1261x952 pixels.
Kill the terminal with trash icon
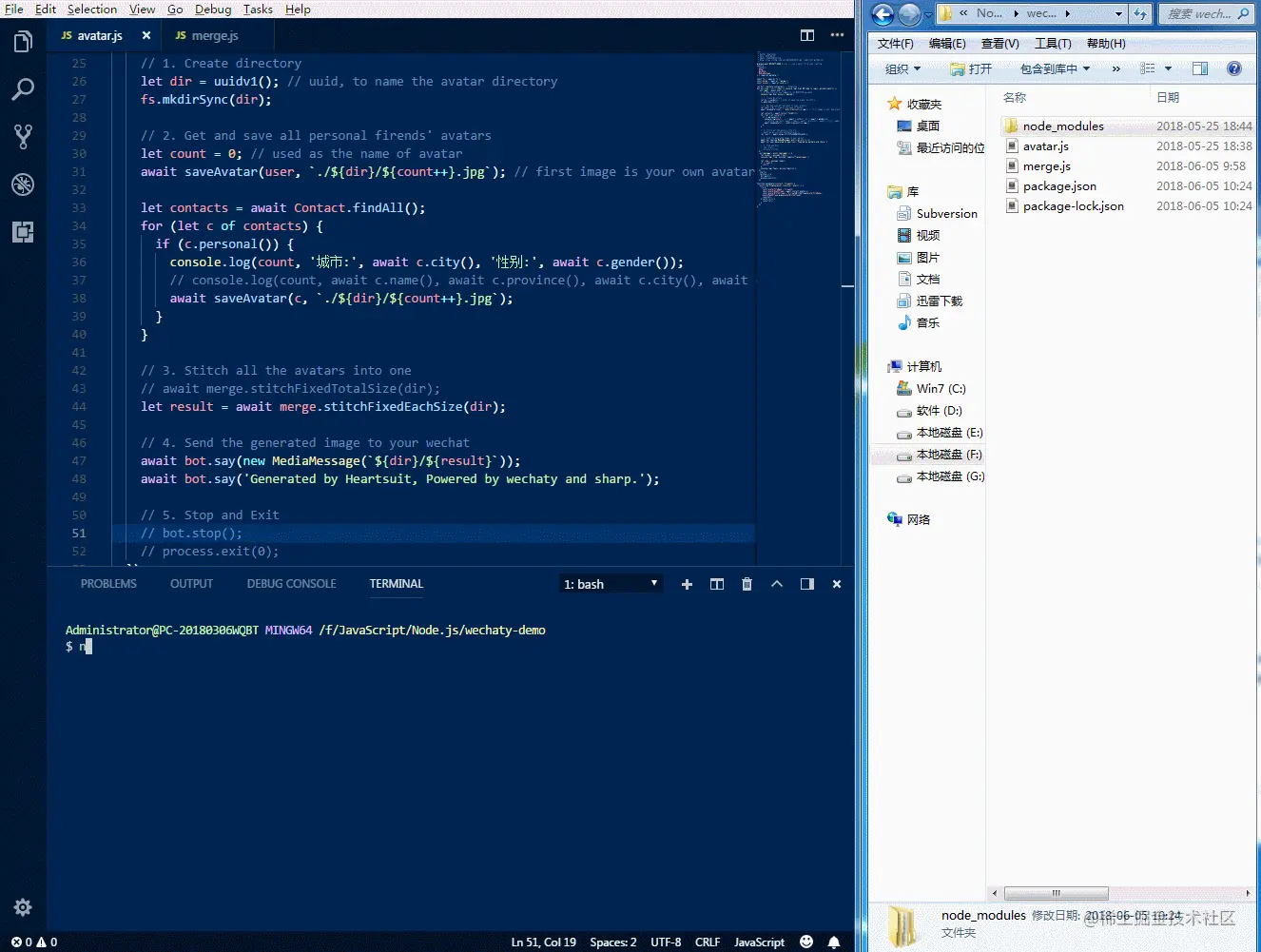tap(747, 584)
